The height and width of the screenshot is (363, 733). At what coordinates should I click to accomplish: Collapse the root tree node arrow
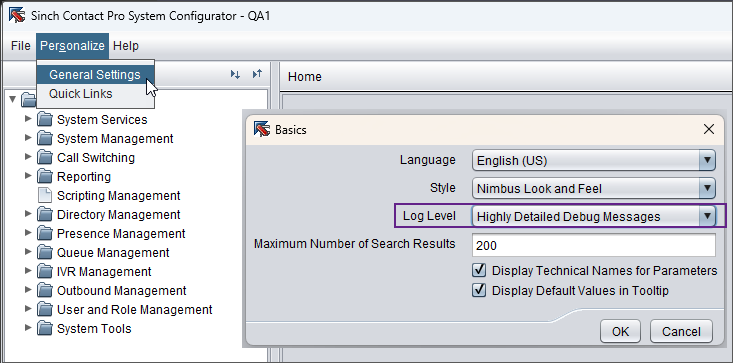coord(13,99)
